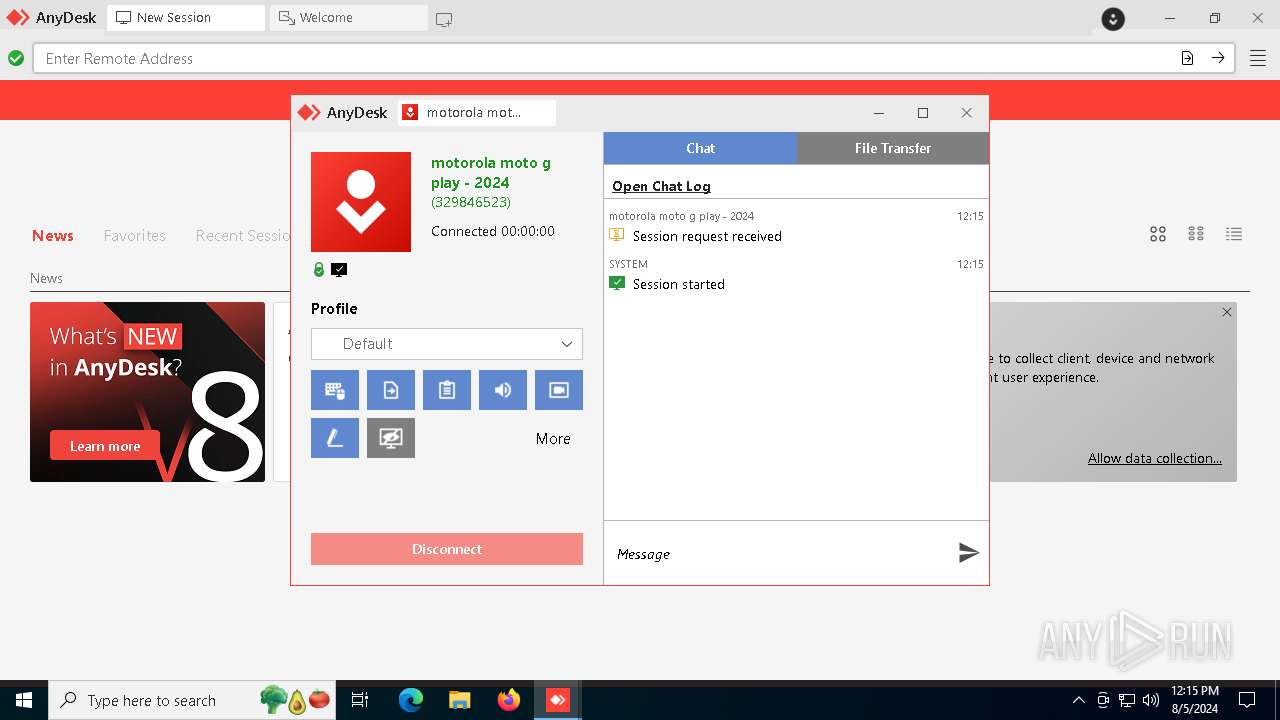Click Allow data collection link
This screenshot has width=1280, height=720.
tap(1155, 458)
